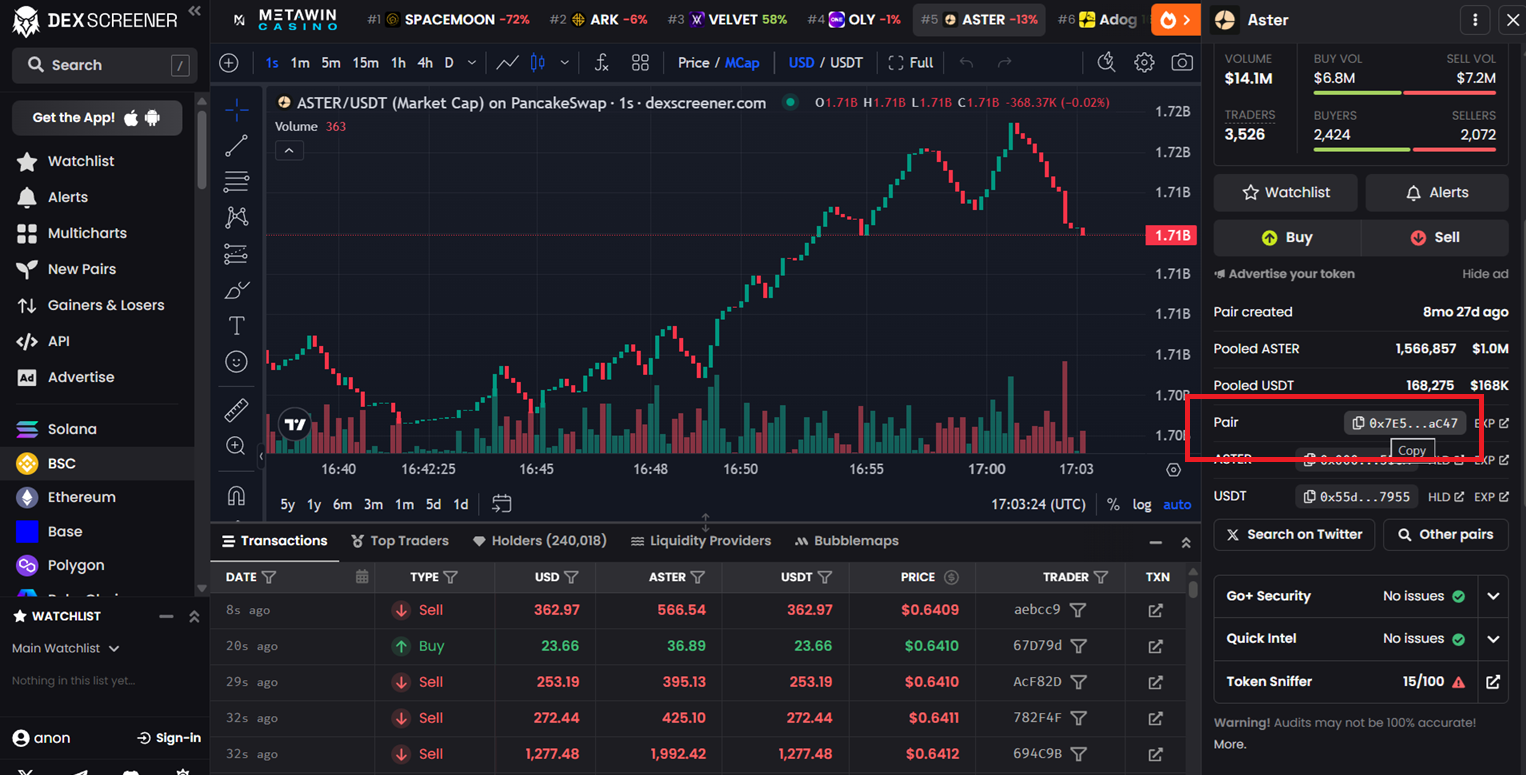Click Search on Twitter
Viewport: 1526px width, 775px height.
[1294, 535]
